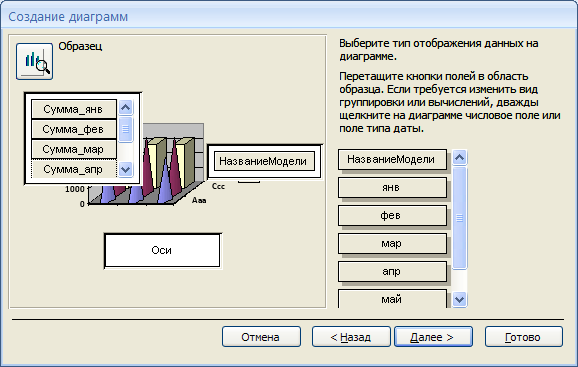Viewport: 578px width, 367px height.
Task: Select the Сумма_янв data field
Action: 74,109
